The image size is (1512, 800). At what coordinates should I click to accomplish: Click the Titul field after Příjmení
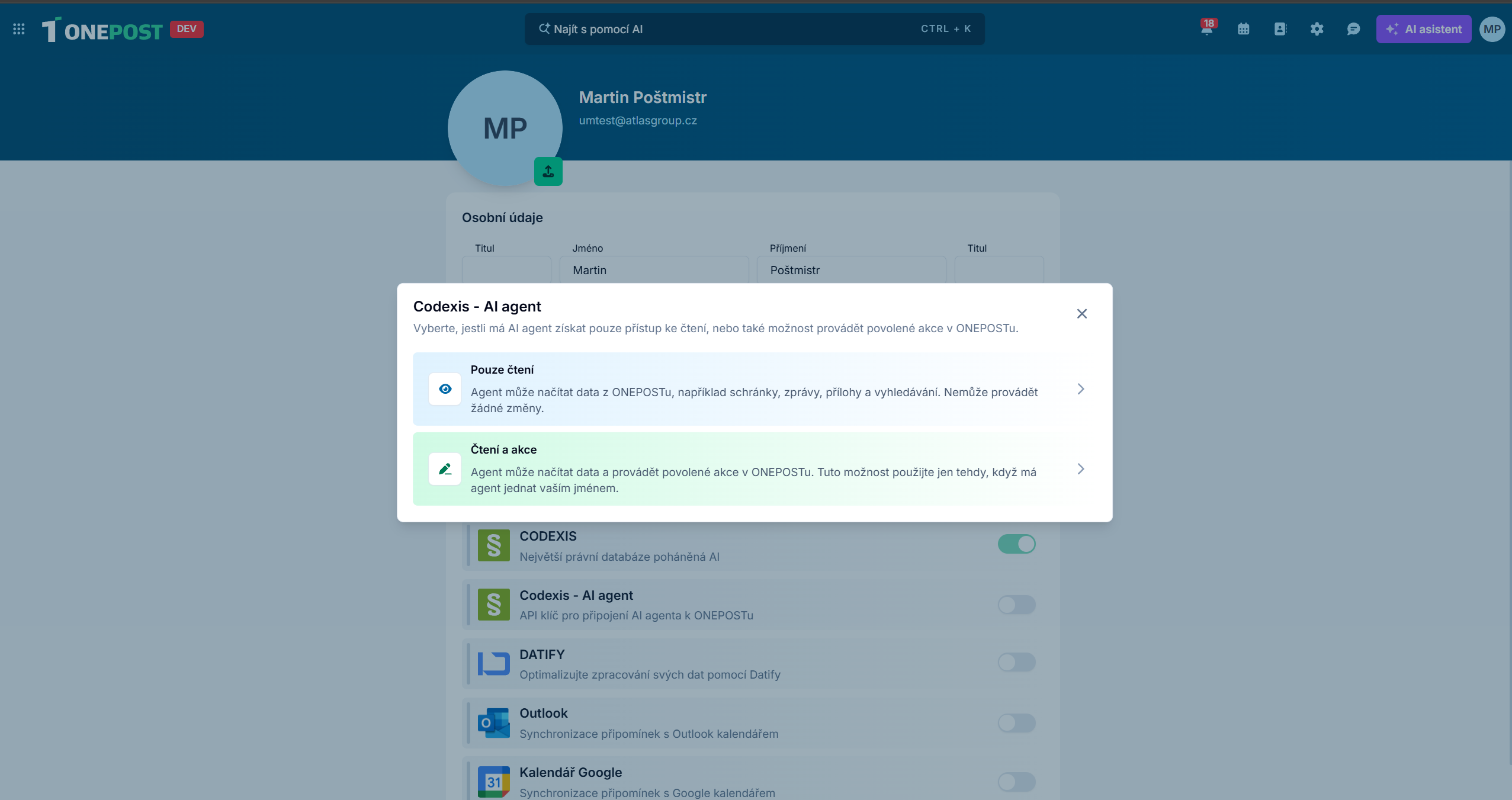pyautogui.click(x=999, y=270)
